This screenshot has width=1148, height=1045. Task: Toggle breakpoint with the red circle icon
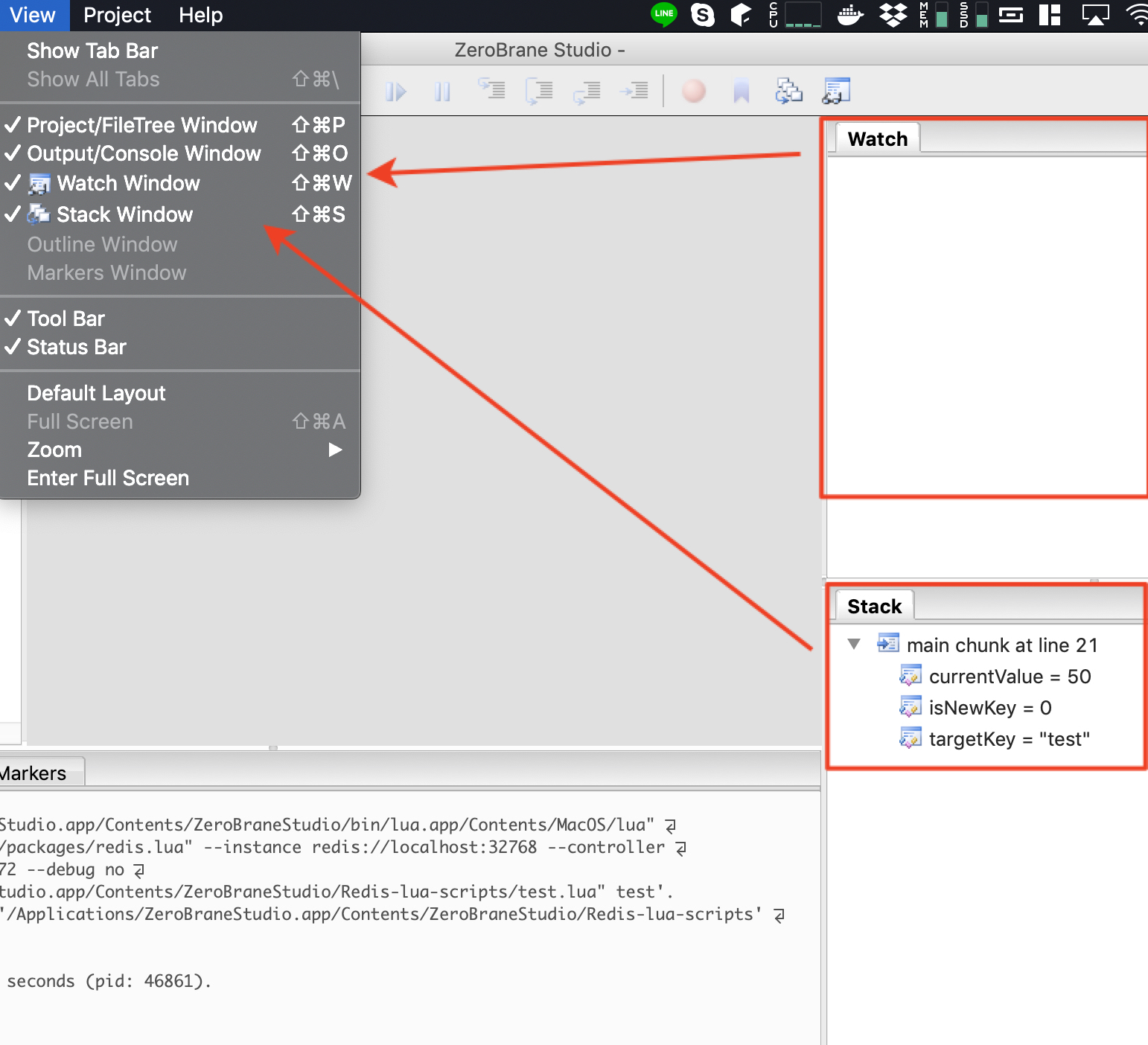pyautogui.click(x=693, y=92)
